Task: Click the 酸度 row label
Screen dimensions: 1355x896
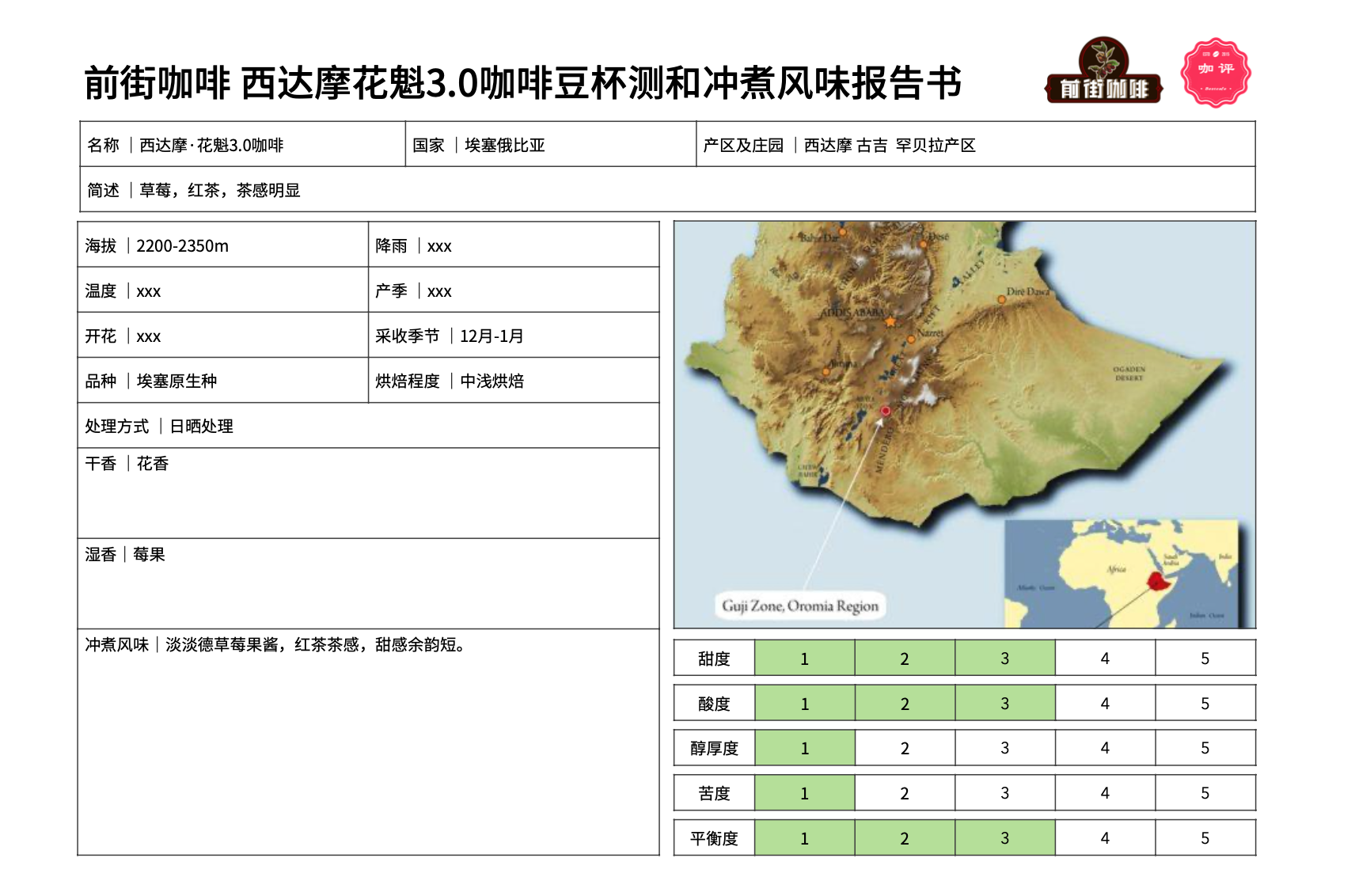Action: (714, 704)
